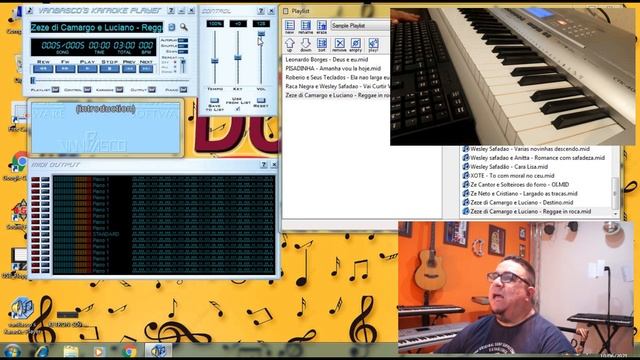Open File Explorer folder on taskbar
The image size is (640, 360).
click(x=71, y=351)
